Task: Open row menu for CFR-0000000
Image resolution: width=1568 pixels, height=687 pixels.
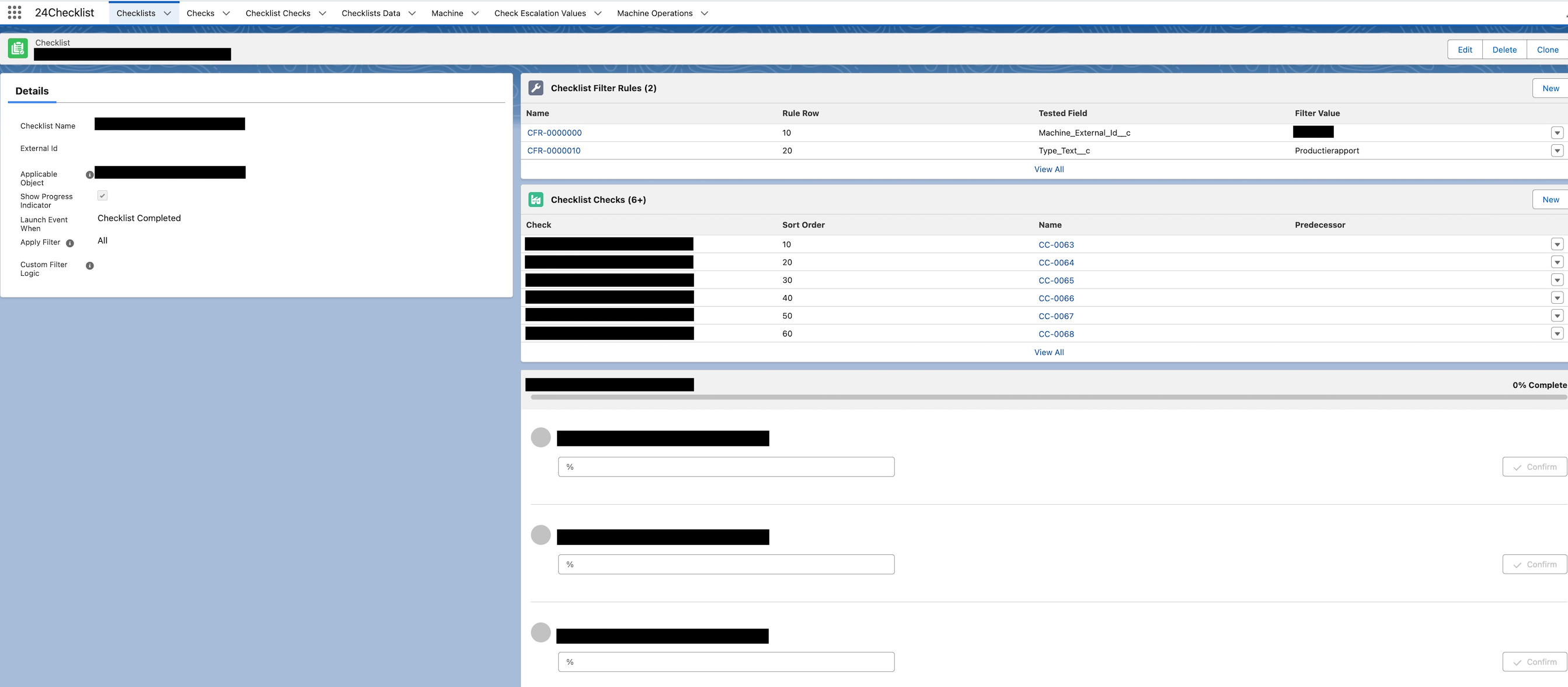Action: pos(1556,133)
